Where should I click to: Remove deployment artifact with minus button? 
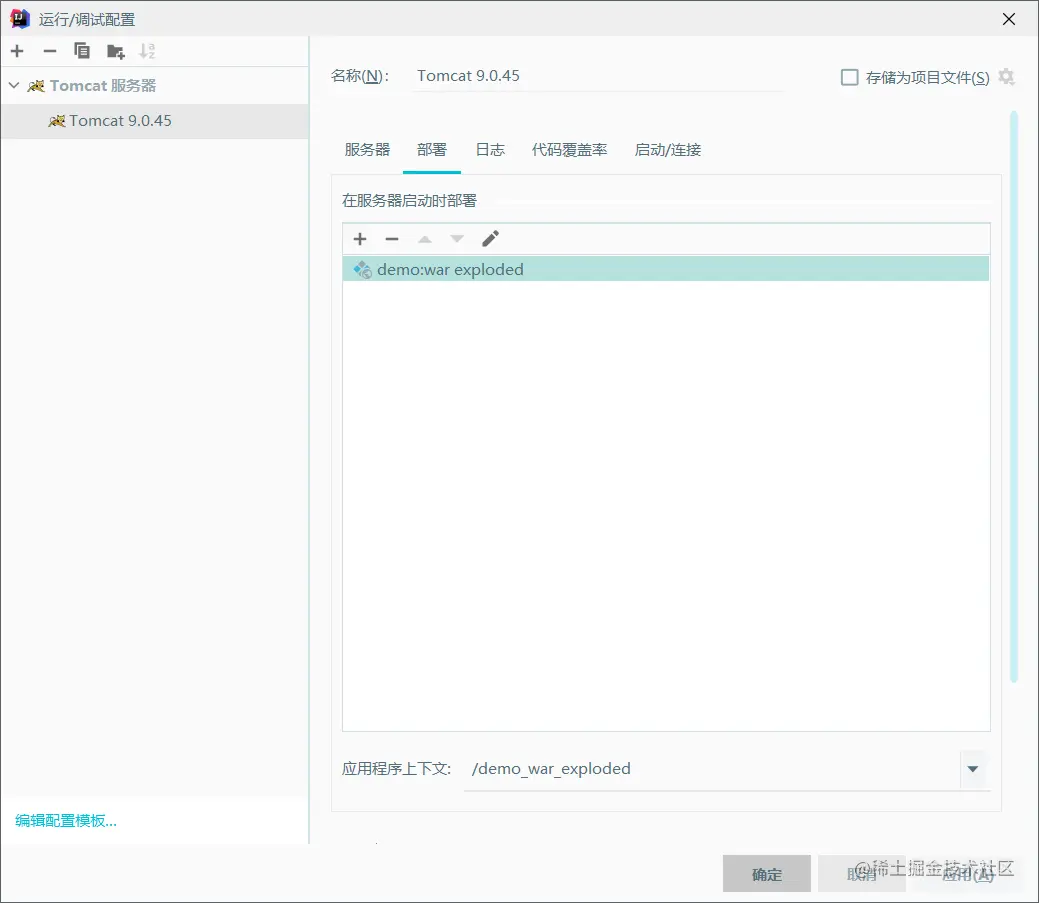click(392, 239)
